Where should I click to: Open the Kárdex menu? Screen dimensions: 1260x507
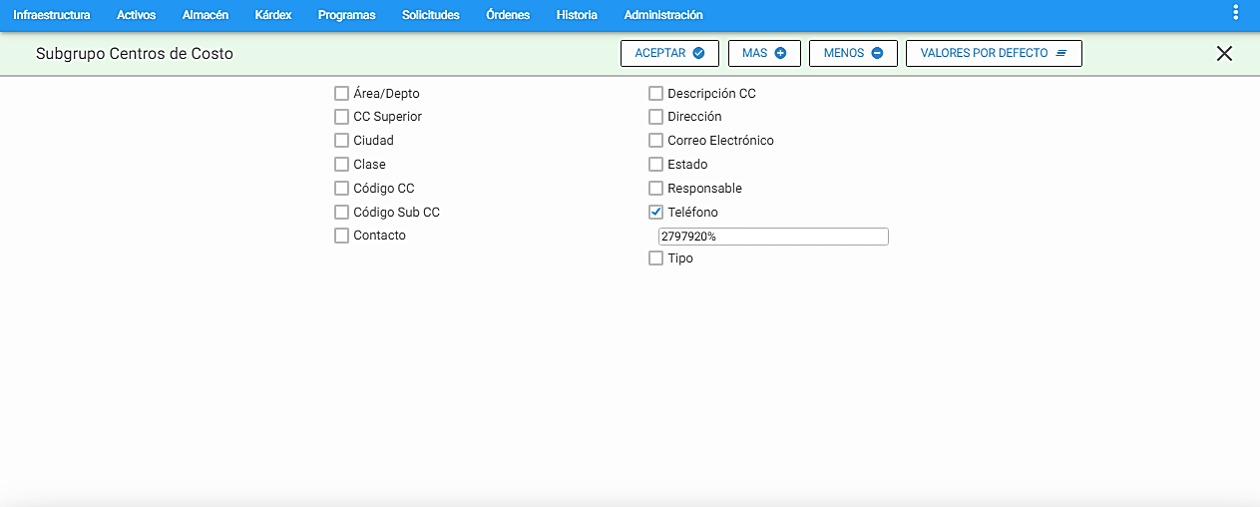coord(273,15)
